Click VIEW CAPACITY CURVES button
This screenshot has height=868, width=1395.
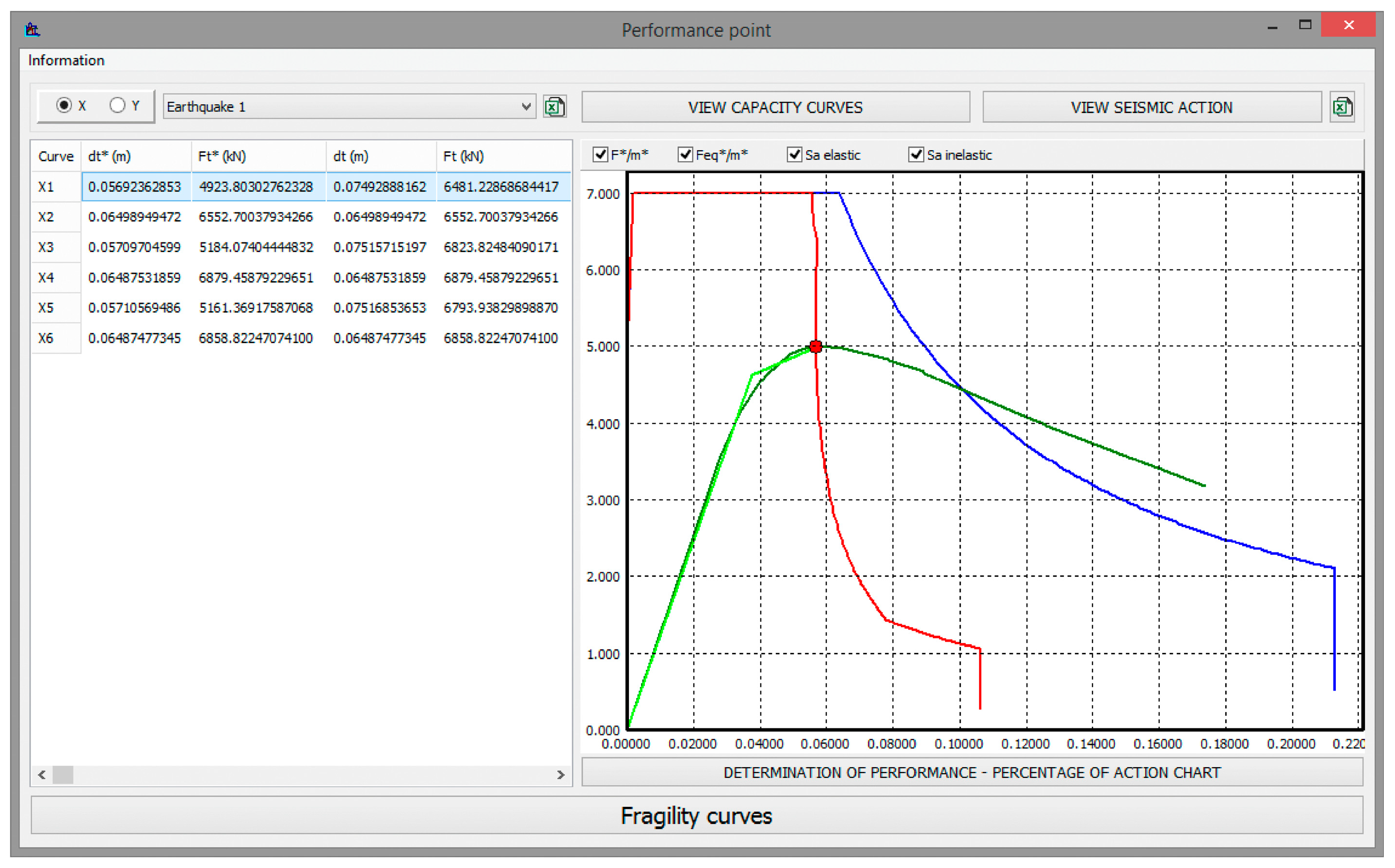[x=775, y=108]
